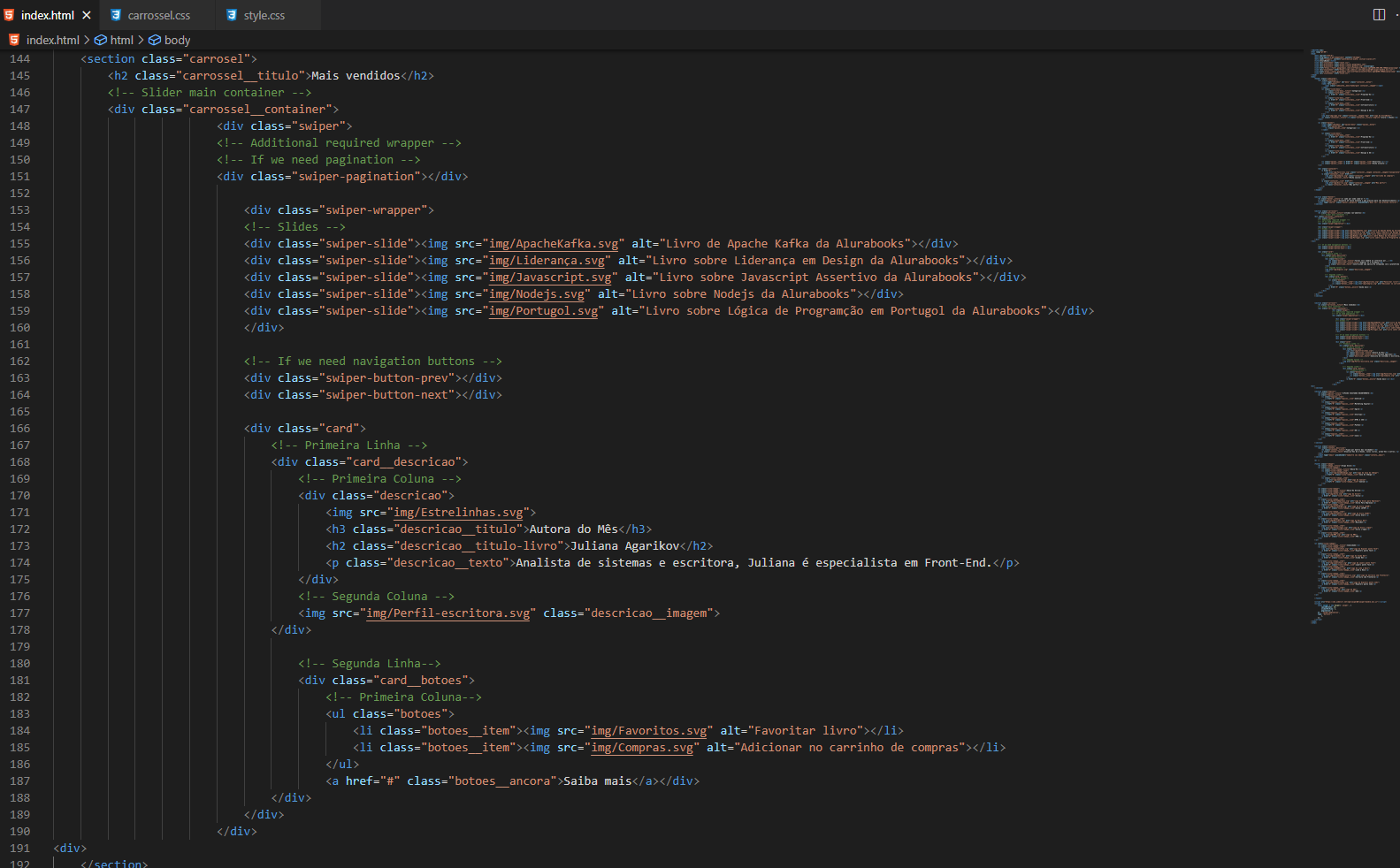The width and height of the screenshot is (1400, 868).
Task: Follow the img/Compras.svg link
Action: coord(642,748)
